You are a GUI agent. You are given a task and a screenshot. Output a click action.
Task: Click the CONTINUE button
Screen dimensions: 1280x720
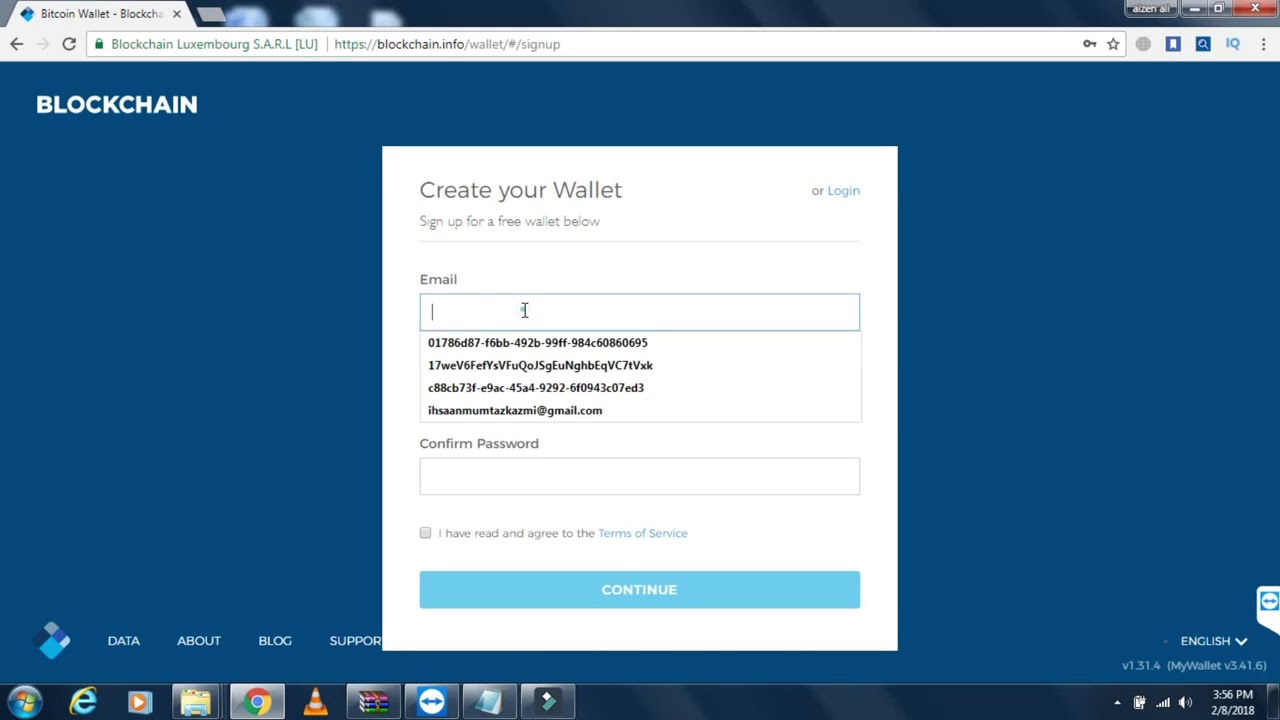click(x=639, y=590)
